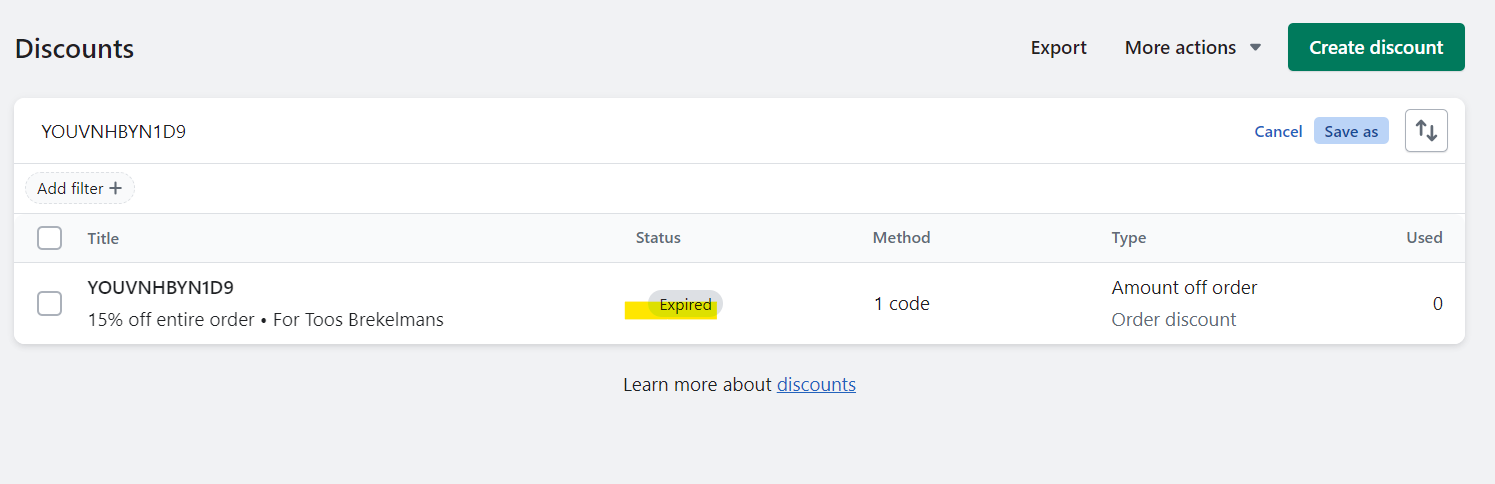Tick the select-all checkbox in header

pyautogui.click(x=49, y=238)
